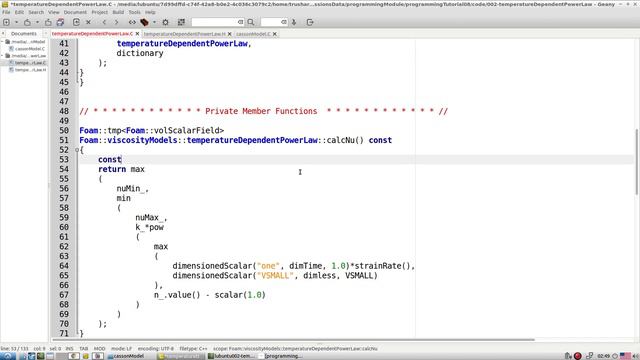Open the Build menu

(x=118, y=12)
